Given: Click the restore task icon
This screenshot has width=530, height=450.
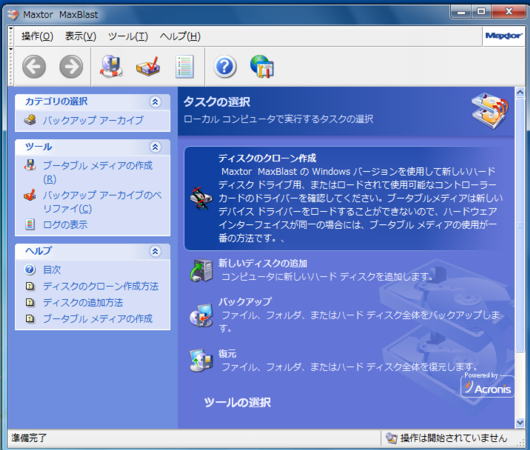Looking at the screenshot, I should click(x=201, y=360).
